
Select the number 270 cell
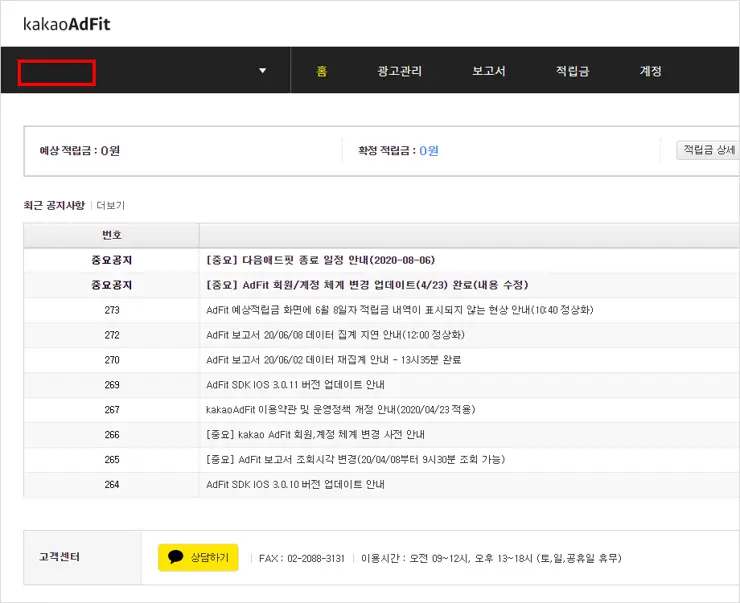[112, 360]
